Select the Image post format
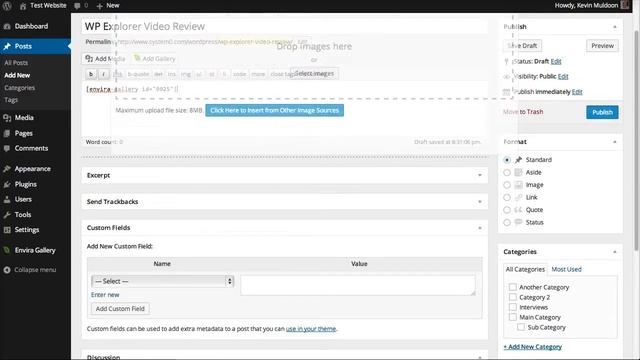 pyautogui.click(x=507, y=185)
